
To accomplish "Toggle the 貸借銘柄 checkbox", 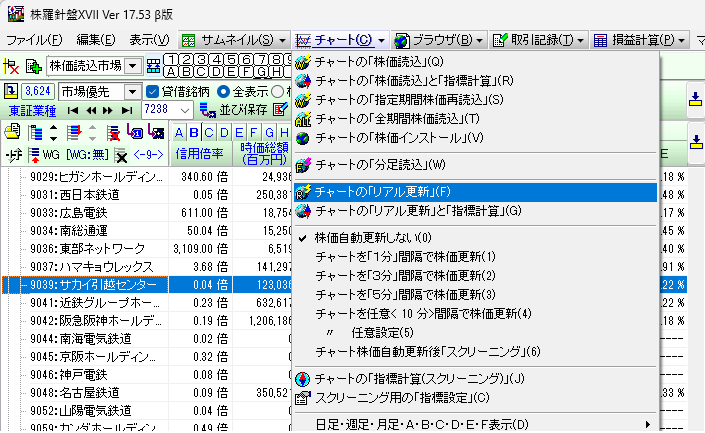I will click(x=153, y=91).
